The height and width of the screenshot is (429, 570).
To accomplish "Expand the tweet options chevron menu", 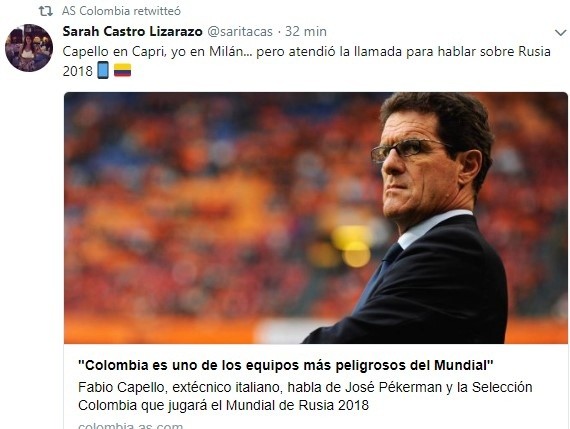I will tap(561, 33).
